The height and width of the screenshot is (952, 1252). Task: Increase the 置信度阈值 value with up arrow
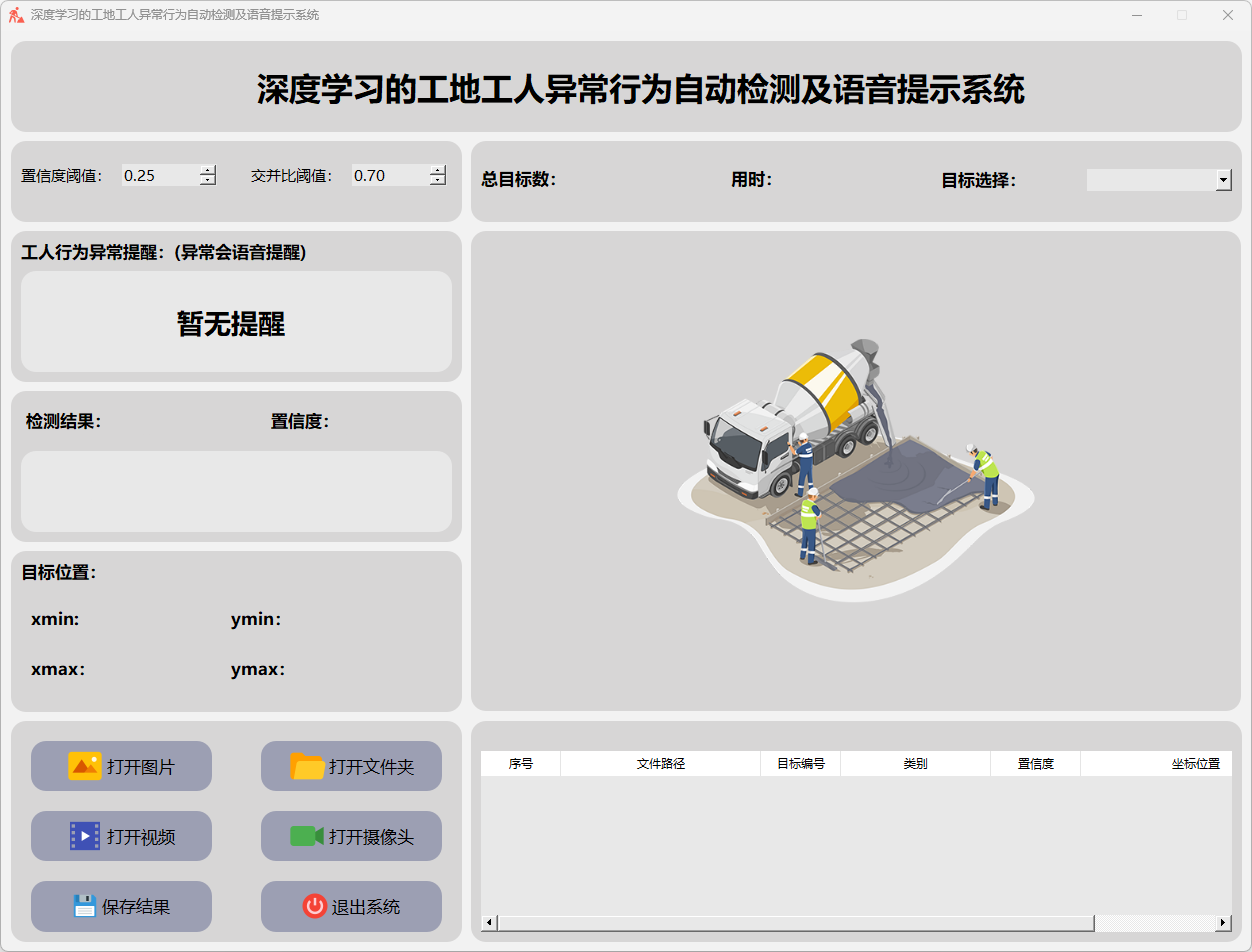point(207,170)
